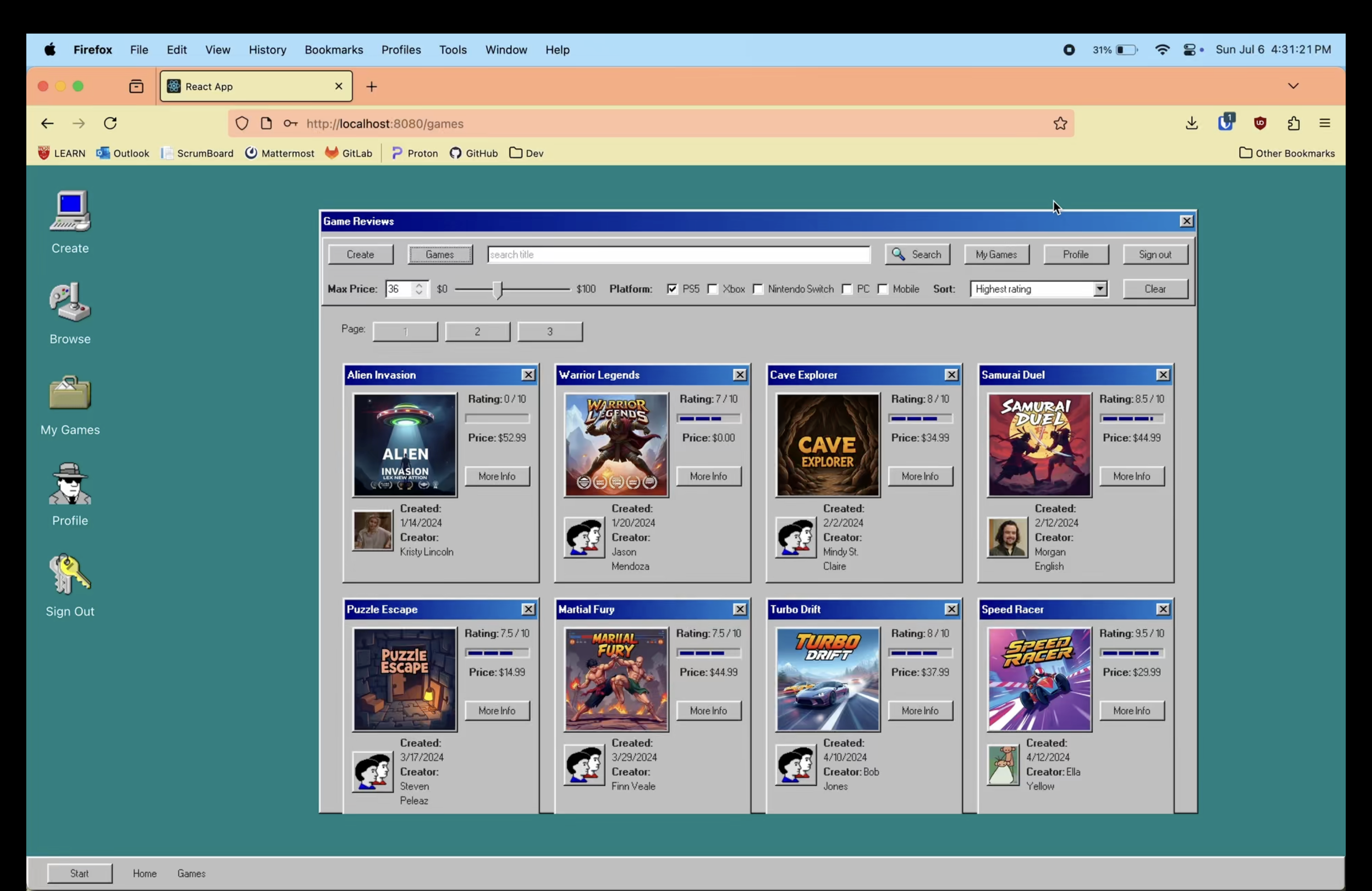Open the Firefox View tab overview icon

pyautogui.click(x=136, y=87)
